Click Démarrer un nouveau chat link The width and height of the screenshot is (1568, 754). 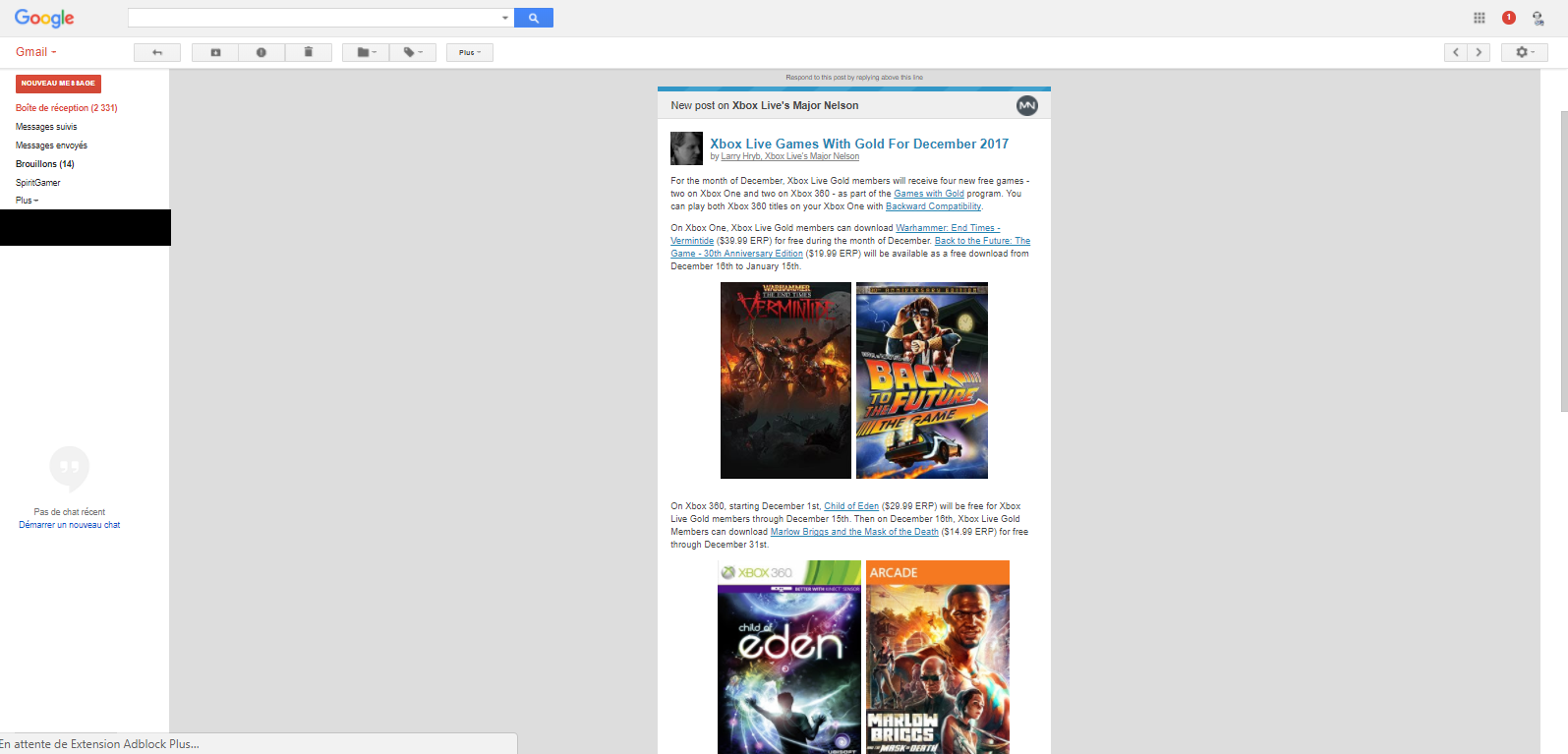[70, 525]
